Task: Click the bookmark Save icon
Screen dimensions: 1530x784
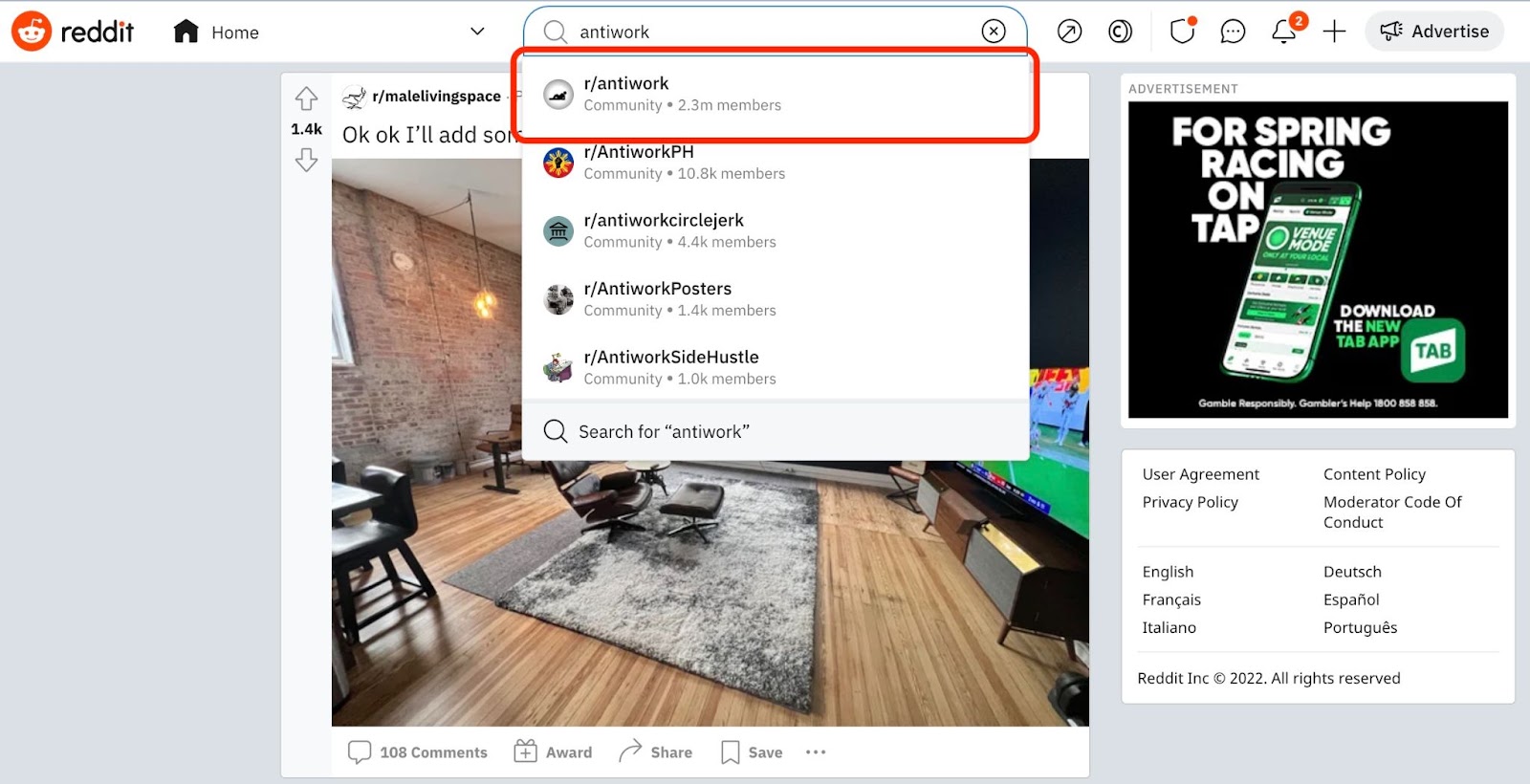Action: (731, 752)
